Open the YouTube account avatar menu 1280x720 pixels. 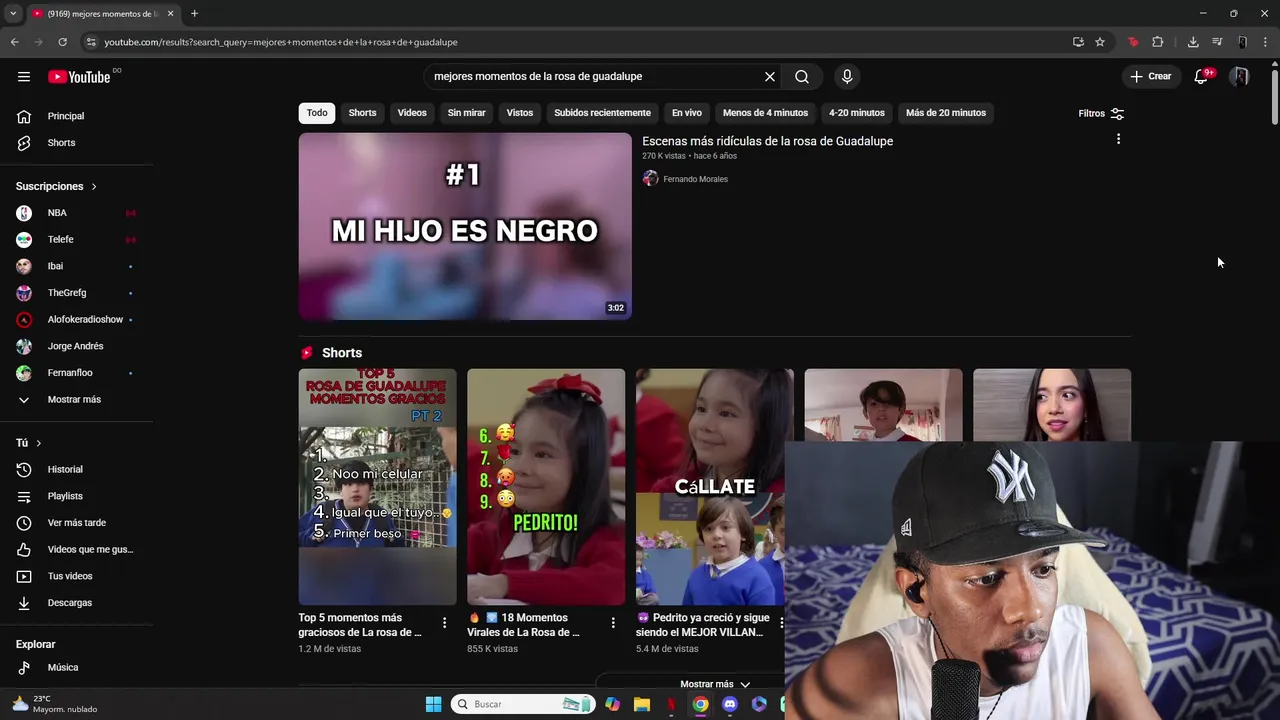(x=1240, y=77)
